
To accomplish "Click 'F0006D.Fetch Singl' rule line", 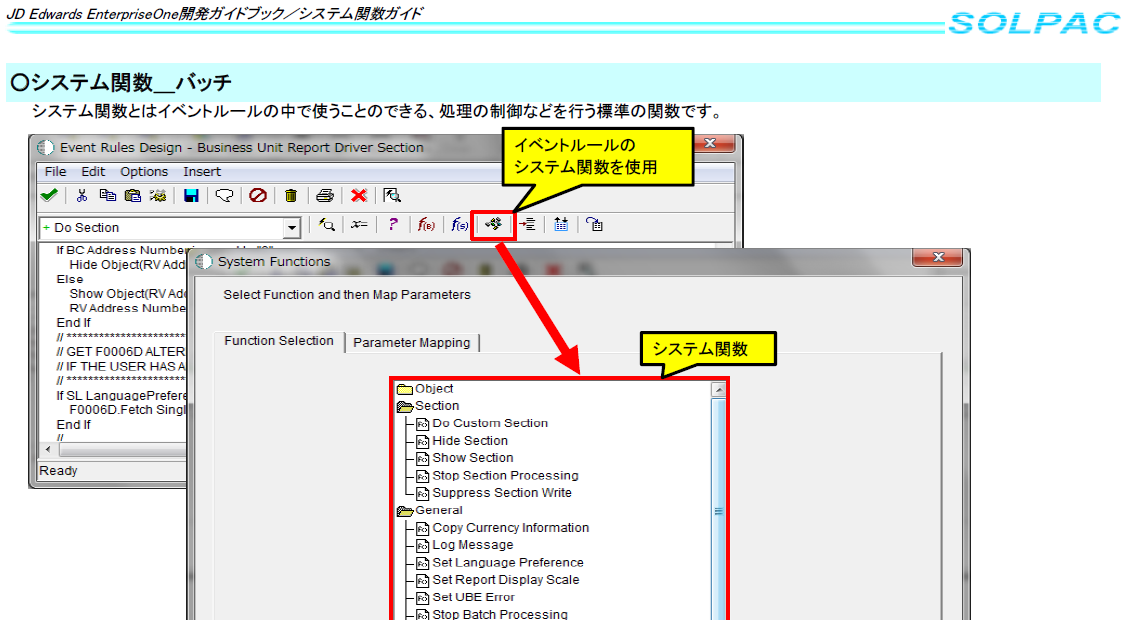I will click(x=127, y=410).
